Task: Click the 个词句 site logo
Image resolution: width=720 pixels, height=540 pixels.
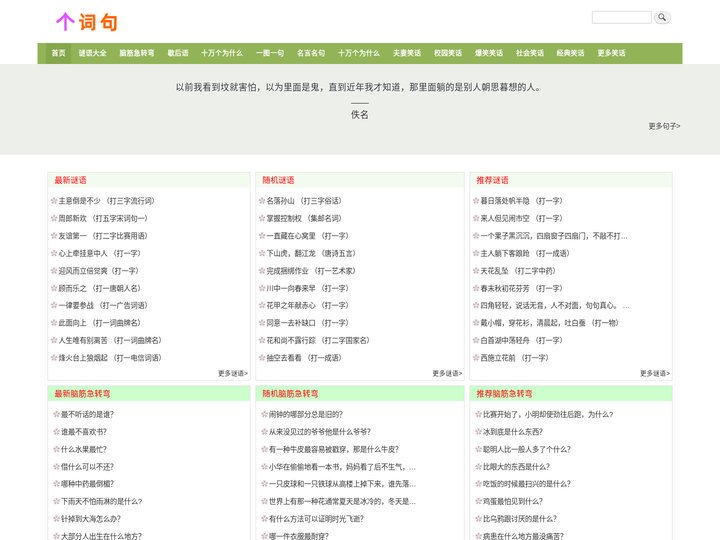Action: click(87, 22)
